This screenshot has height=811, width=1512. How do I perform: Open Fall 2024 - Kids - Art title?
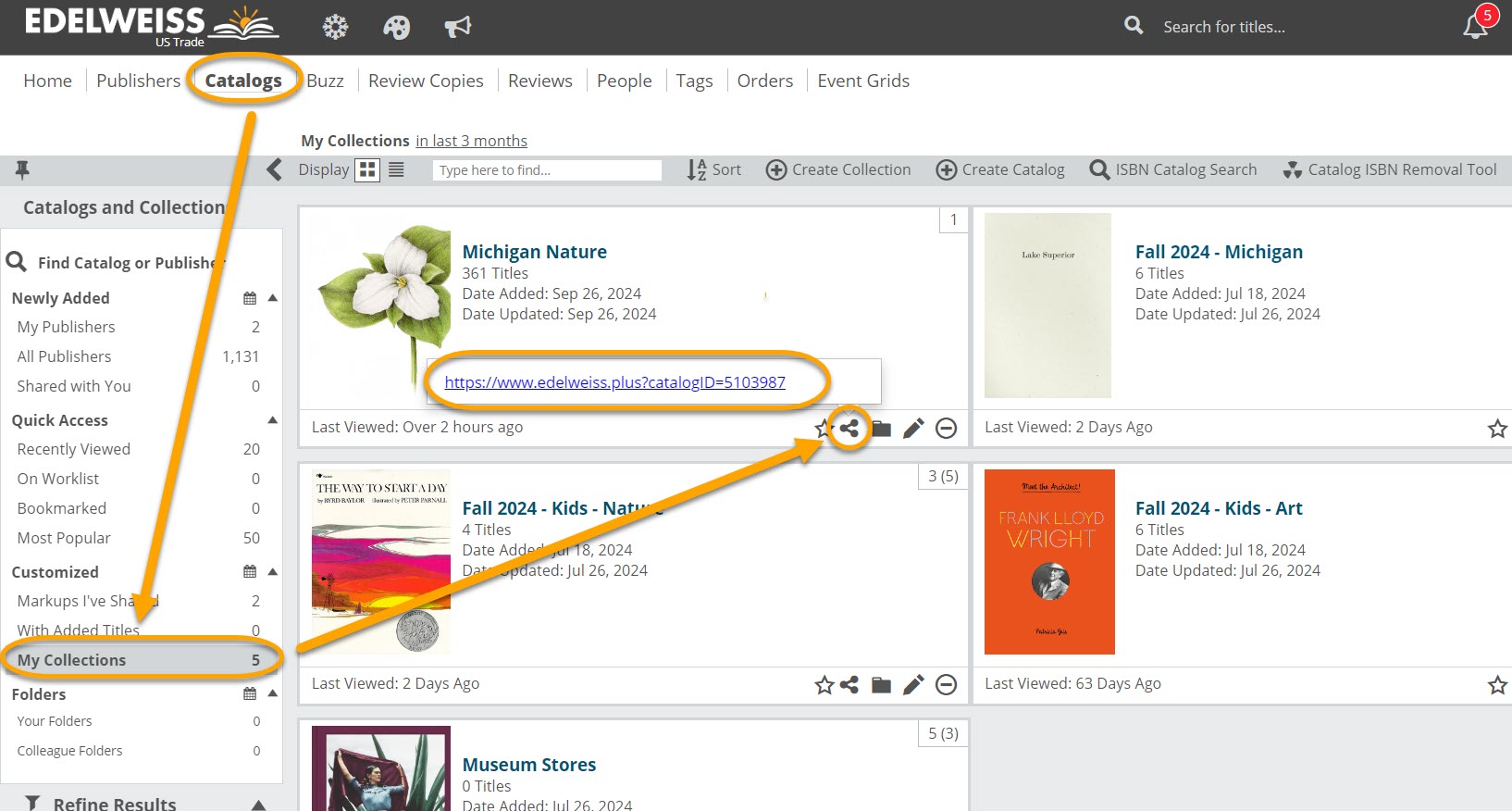pyautogui.click(x=1219, y=508)
